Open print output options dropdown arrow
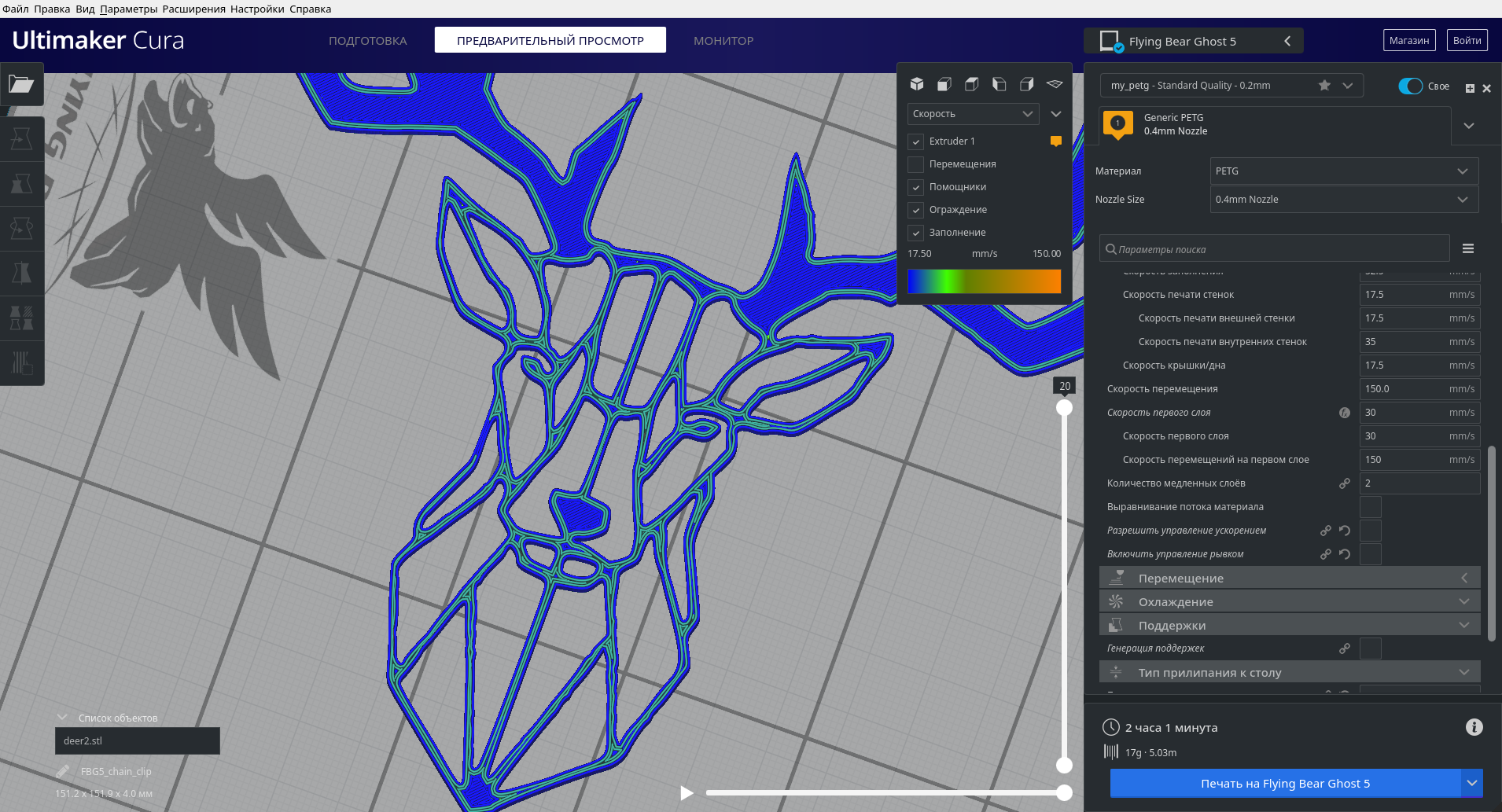Screen dimensions: 1502x812 pos(1472,783)
